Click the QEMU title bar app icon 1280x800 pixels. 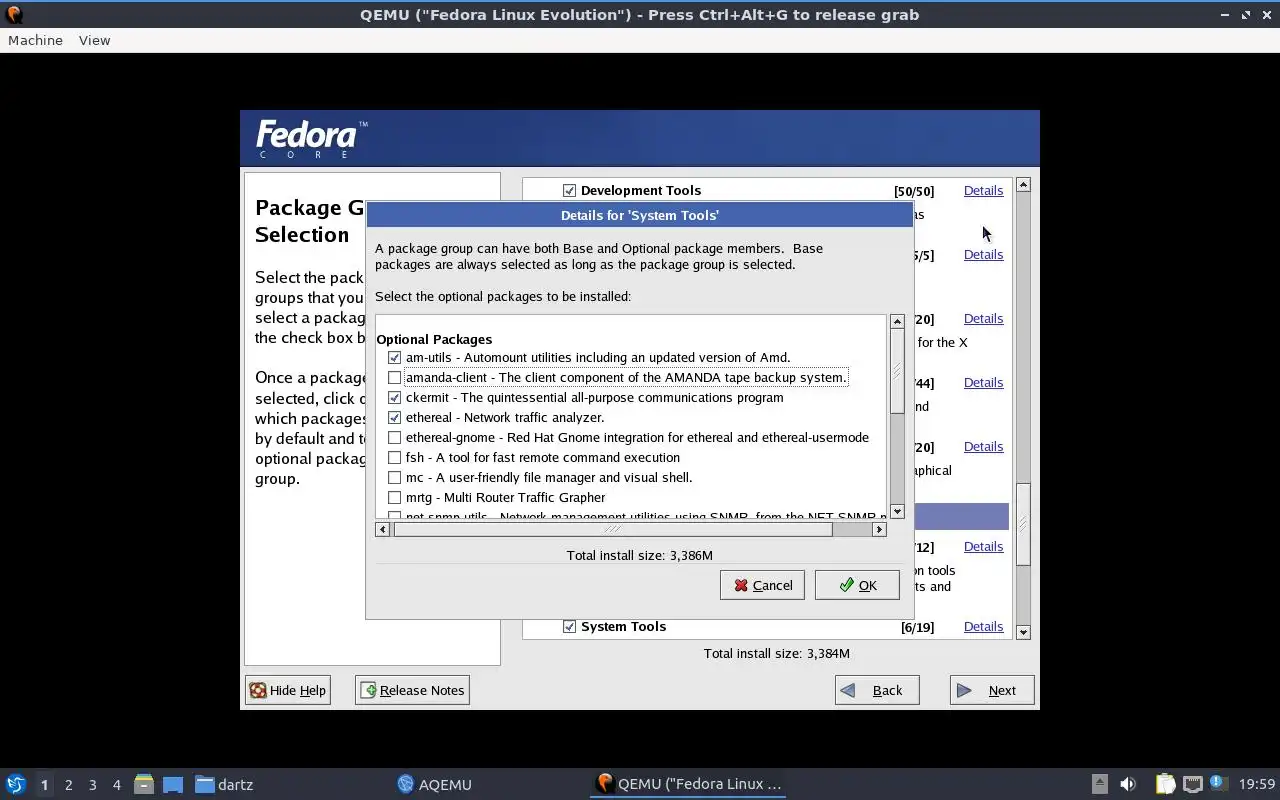(14, 14)
